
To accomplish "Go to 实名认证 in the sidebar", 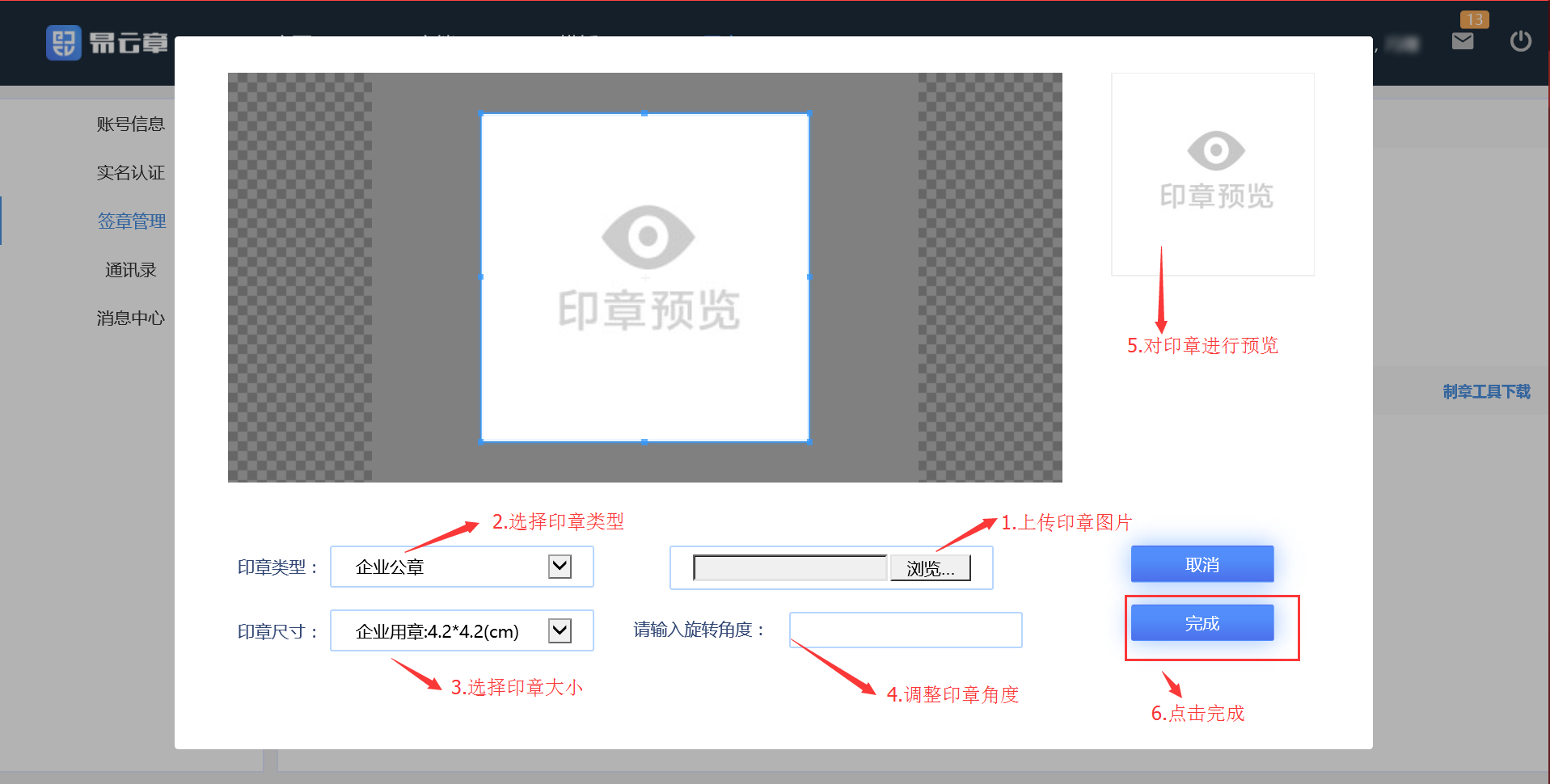I will [x=130, y=173].
